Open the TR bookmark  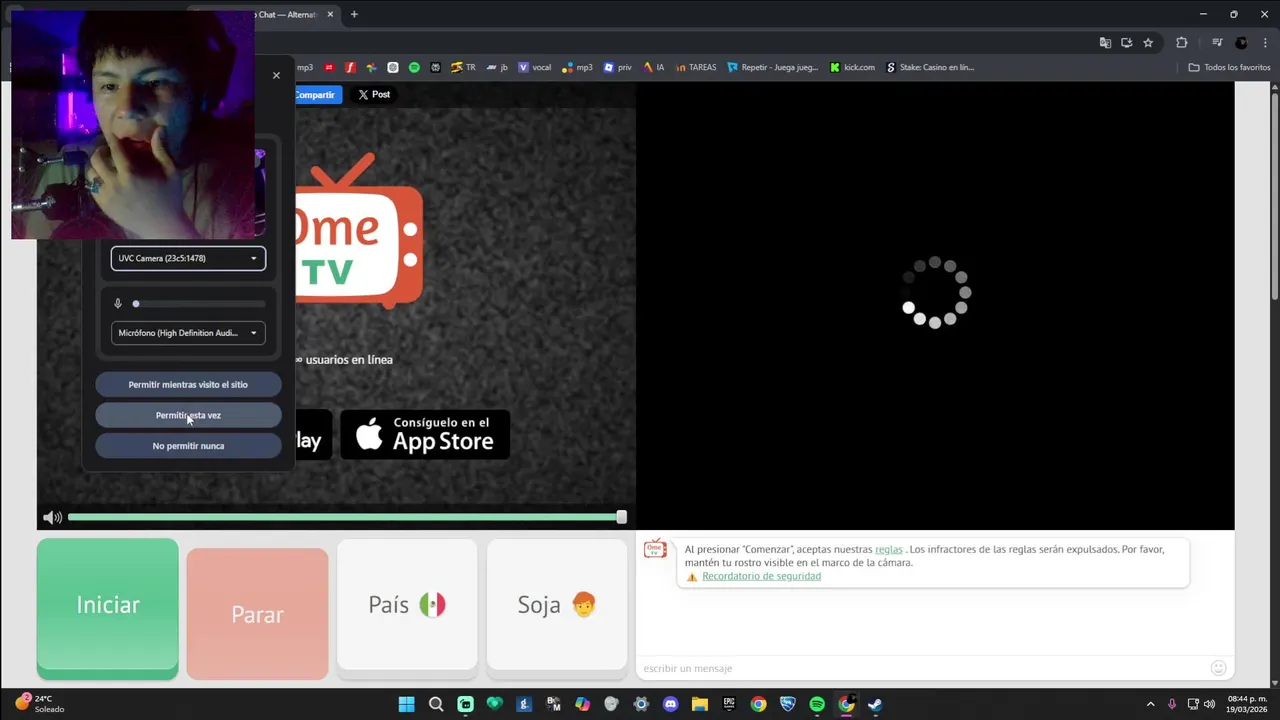coord(463,67)
